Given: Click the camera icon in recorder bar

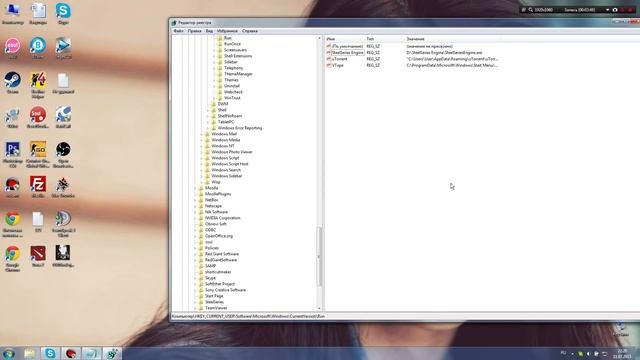Looking at the screenshot, I should click(615, 9).
